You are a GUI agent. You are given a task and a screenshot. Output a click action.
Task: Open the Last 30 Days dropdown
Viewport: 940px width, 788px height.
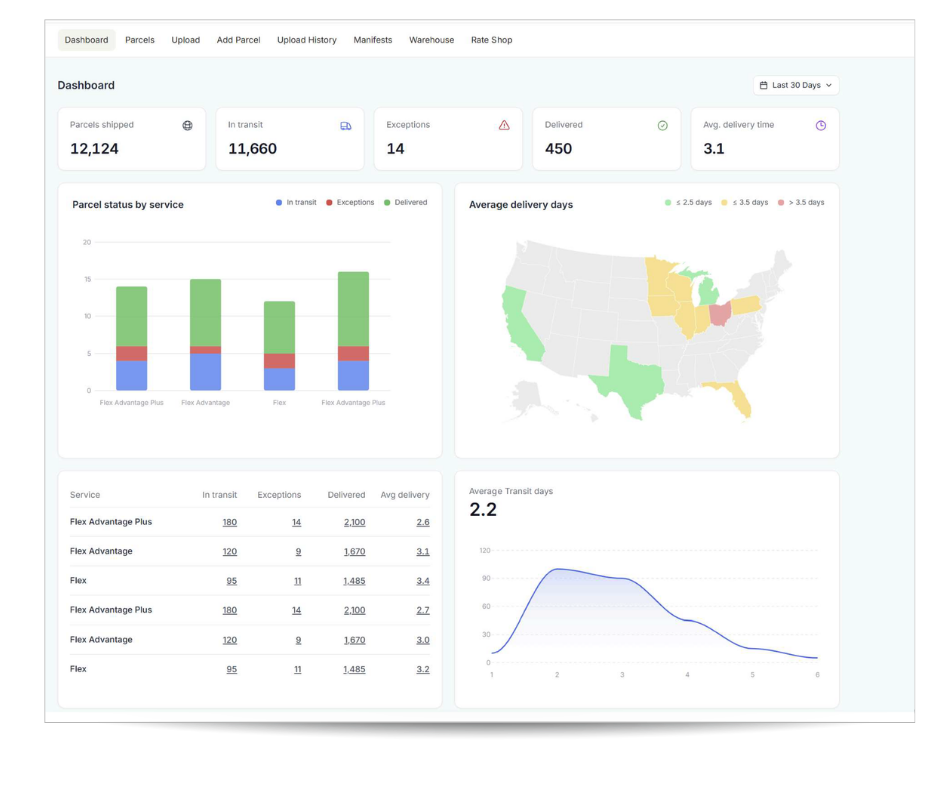pos(796,86)
